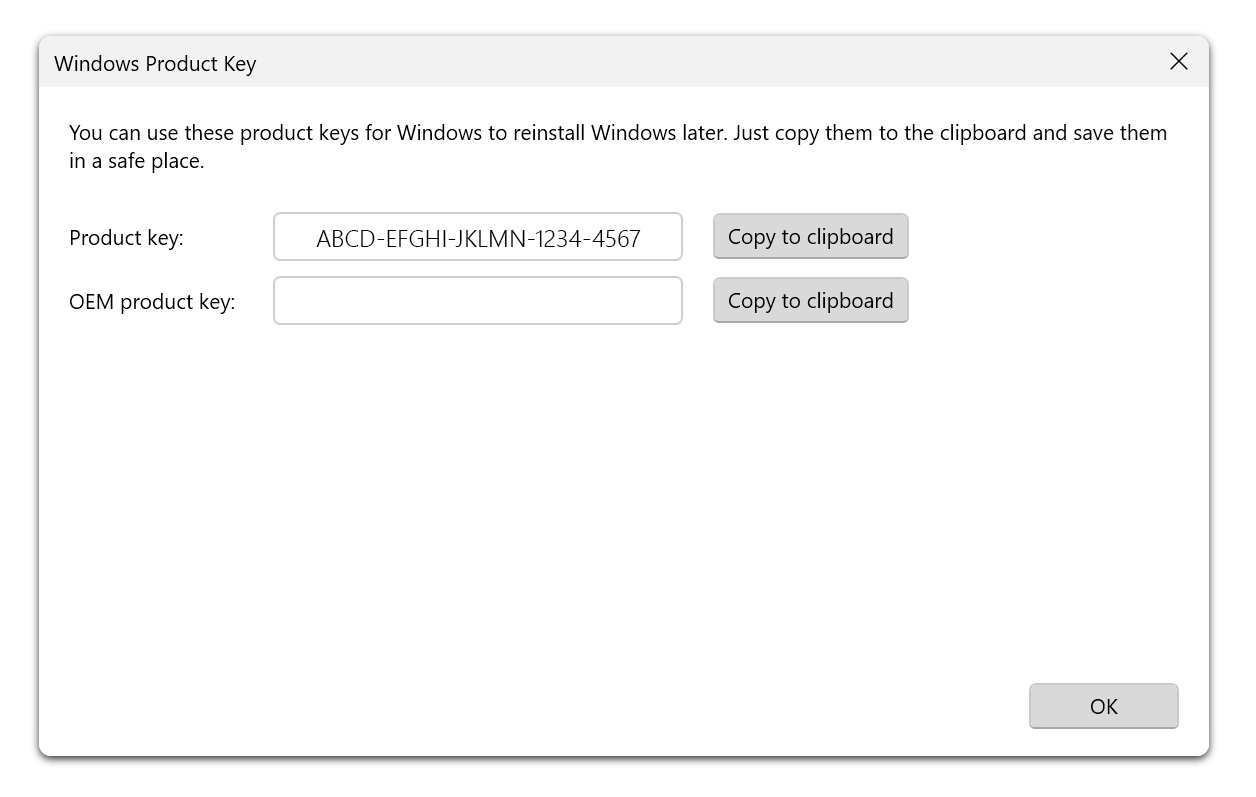Copy the Product key to clipboard
Viewport: 1256px width, 797px height.
(x=810, y=237)
